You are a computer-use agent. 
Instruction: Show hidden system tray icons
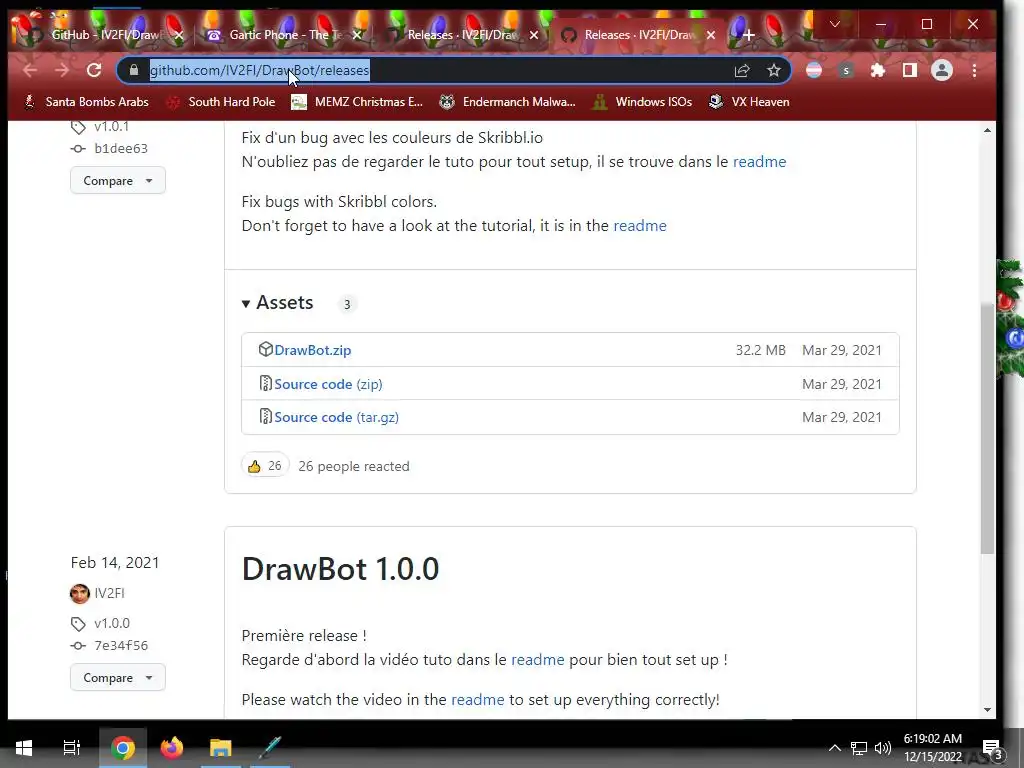[x=835, y=748]
